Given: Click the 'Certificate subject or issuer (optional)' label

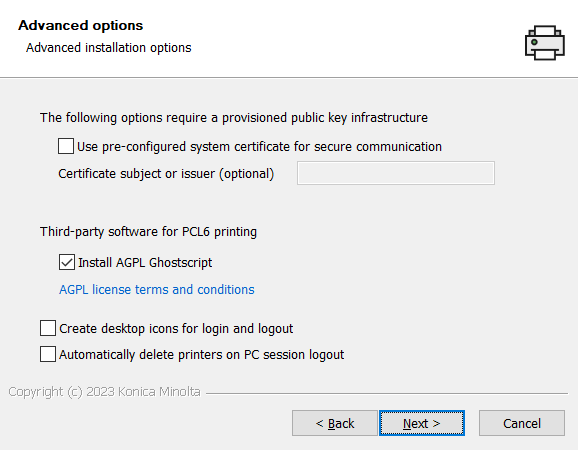Looking at the screenshot, I should [x=166, y=174].
